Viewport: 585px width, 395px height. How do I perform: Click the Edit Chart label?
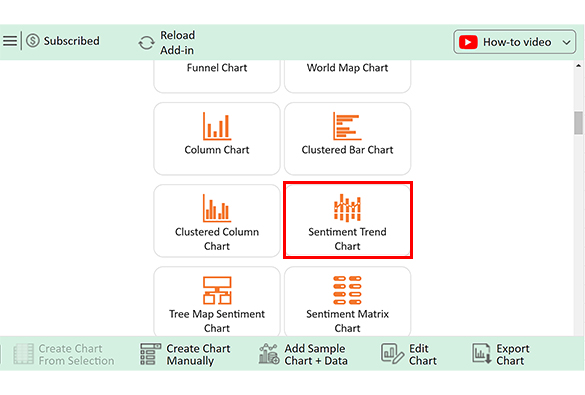click(x=423, y=354)
